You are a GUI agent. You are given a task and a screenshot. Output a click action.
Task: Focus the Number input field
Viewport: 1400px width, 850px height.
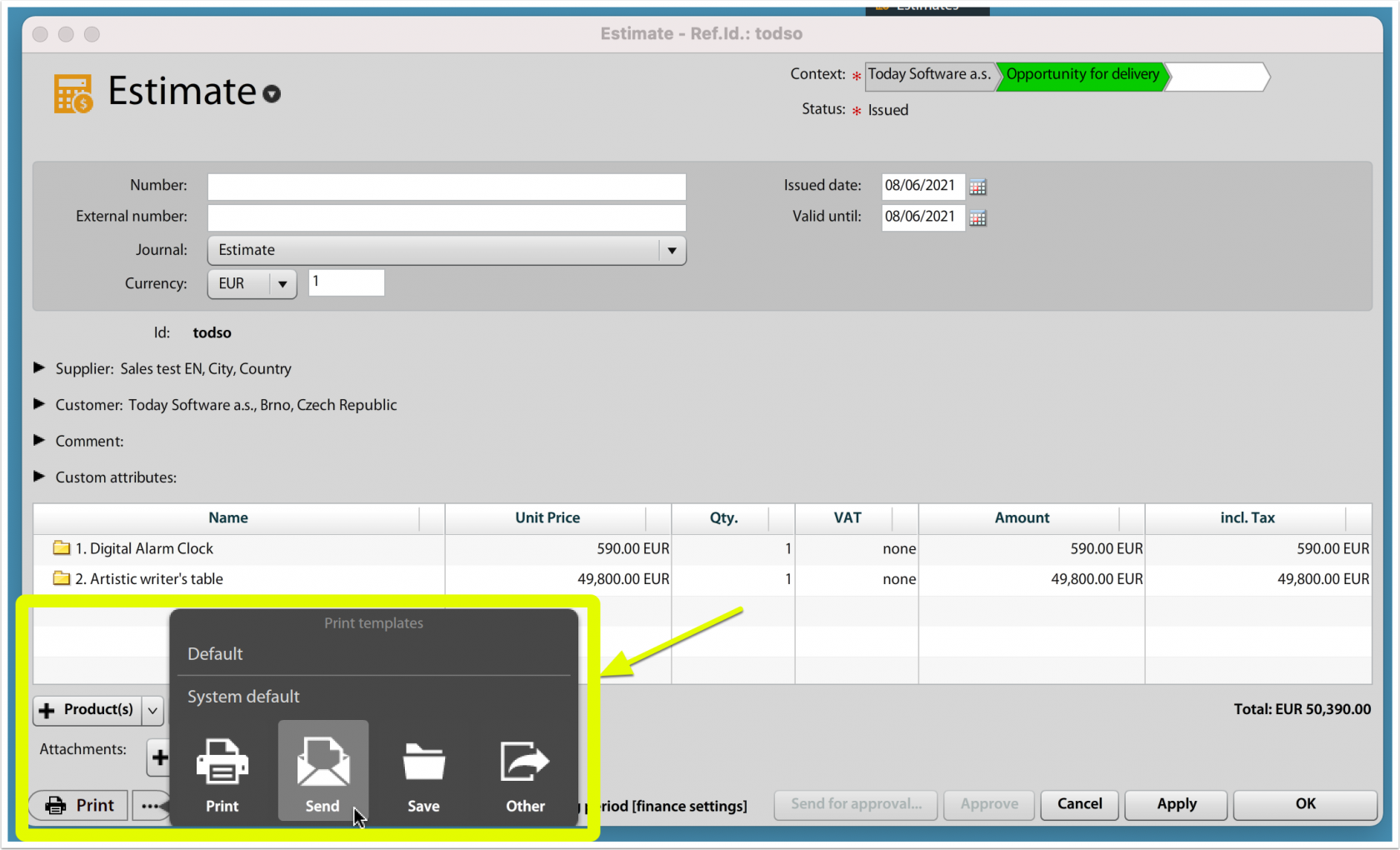(x=447, y=187)
